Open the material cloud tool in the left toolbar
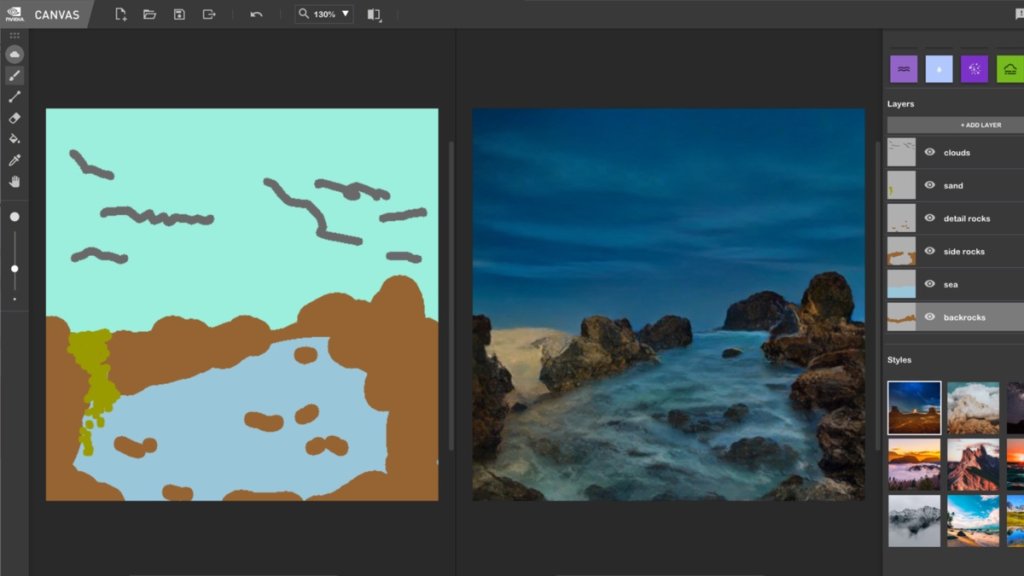The image size is (1024, 576). [14, 54]
